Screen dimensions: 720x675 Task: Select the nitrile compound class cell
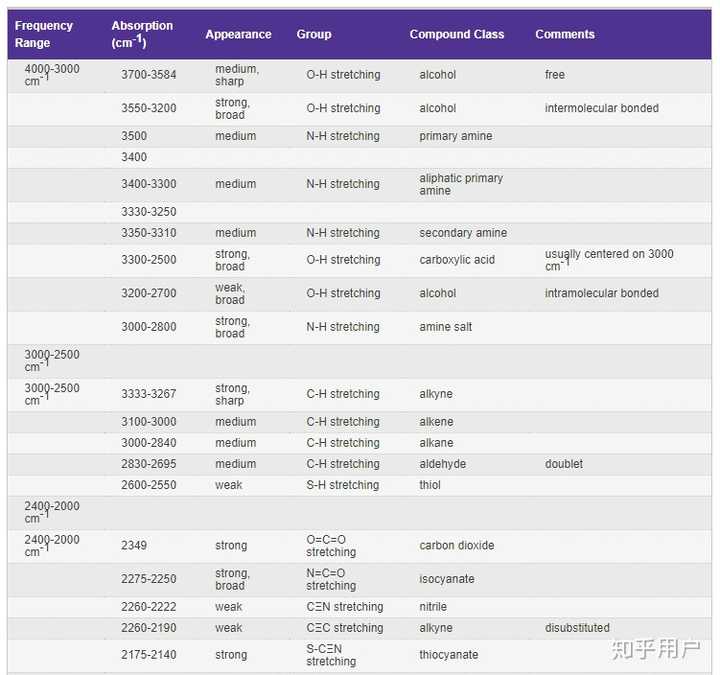tap(433, 607)
